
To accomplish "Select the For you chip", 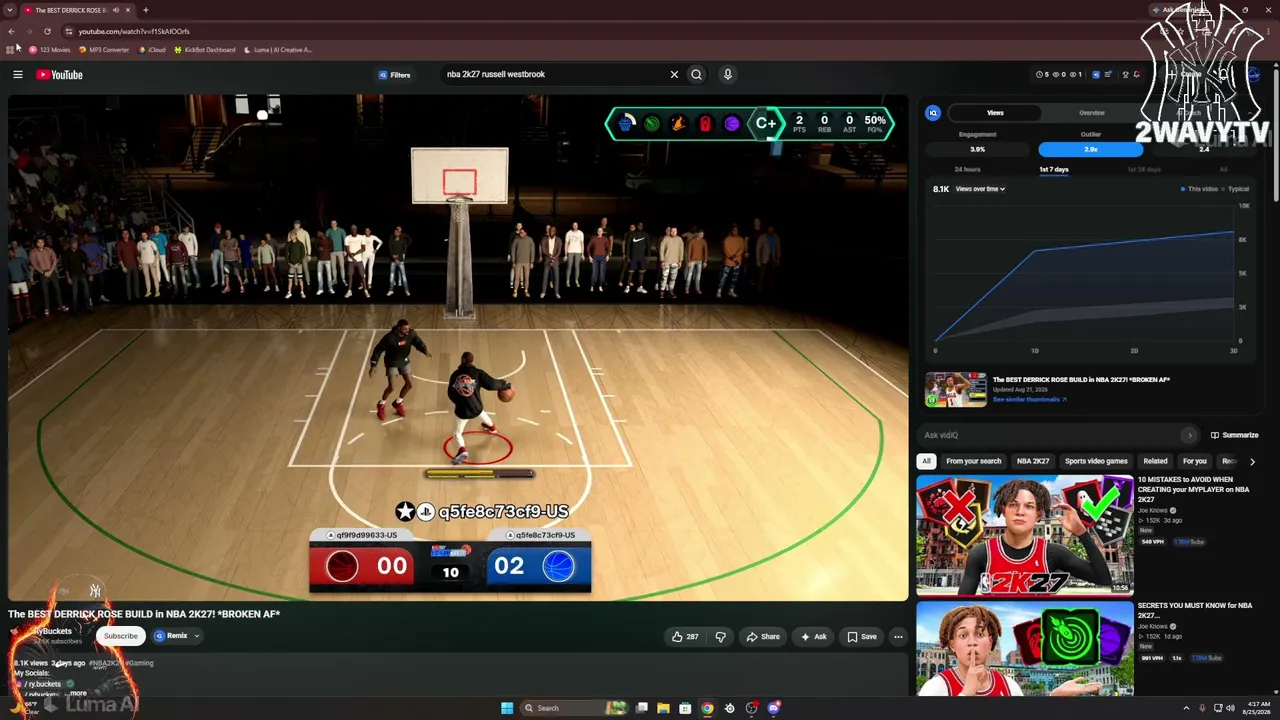I will pos(1195,461).
